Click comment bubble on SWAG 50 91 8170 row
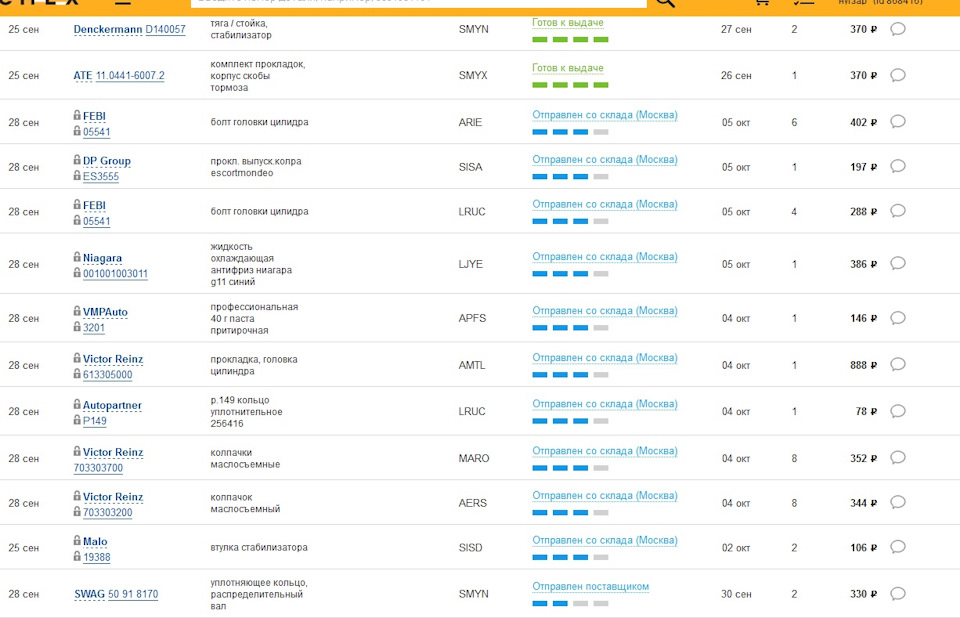The image size is (960, 618). tap(897, 594)
